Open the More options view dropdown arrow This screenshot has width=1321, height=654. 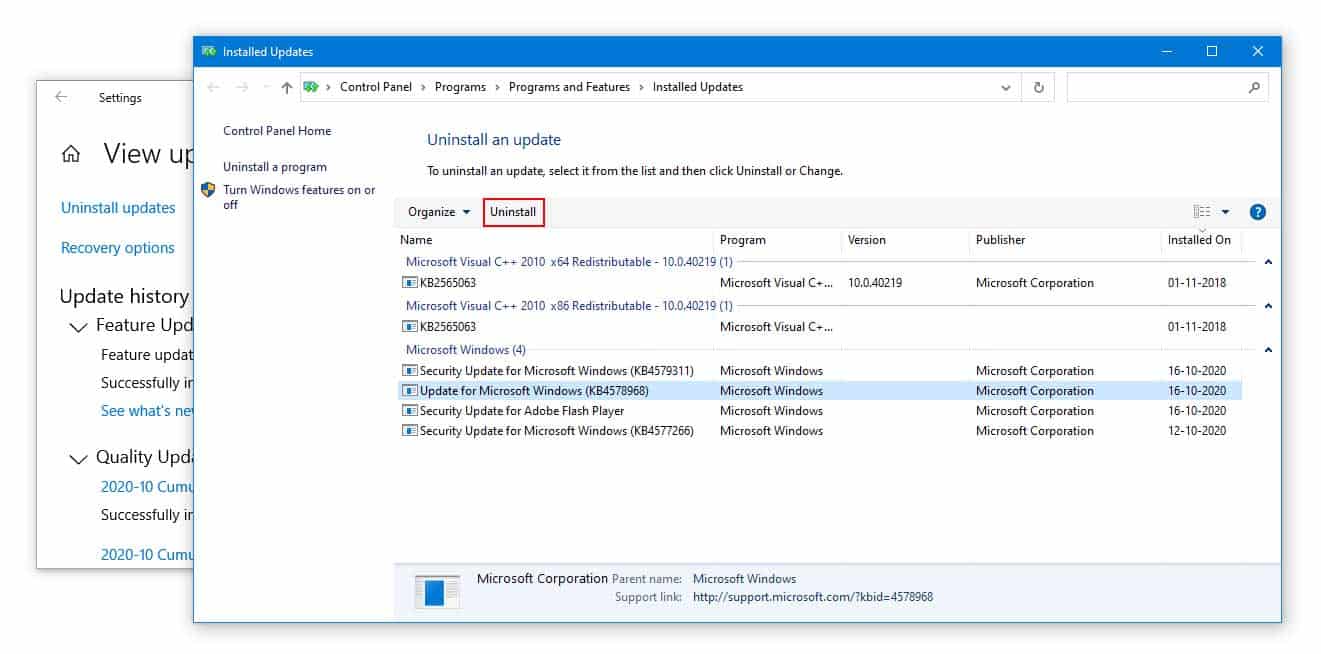[x=1225, y=212]
